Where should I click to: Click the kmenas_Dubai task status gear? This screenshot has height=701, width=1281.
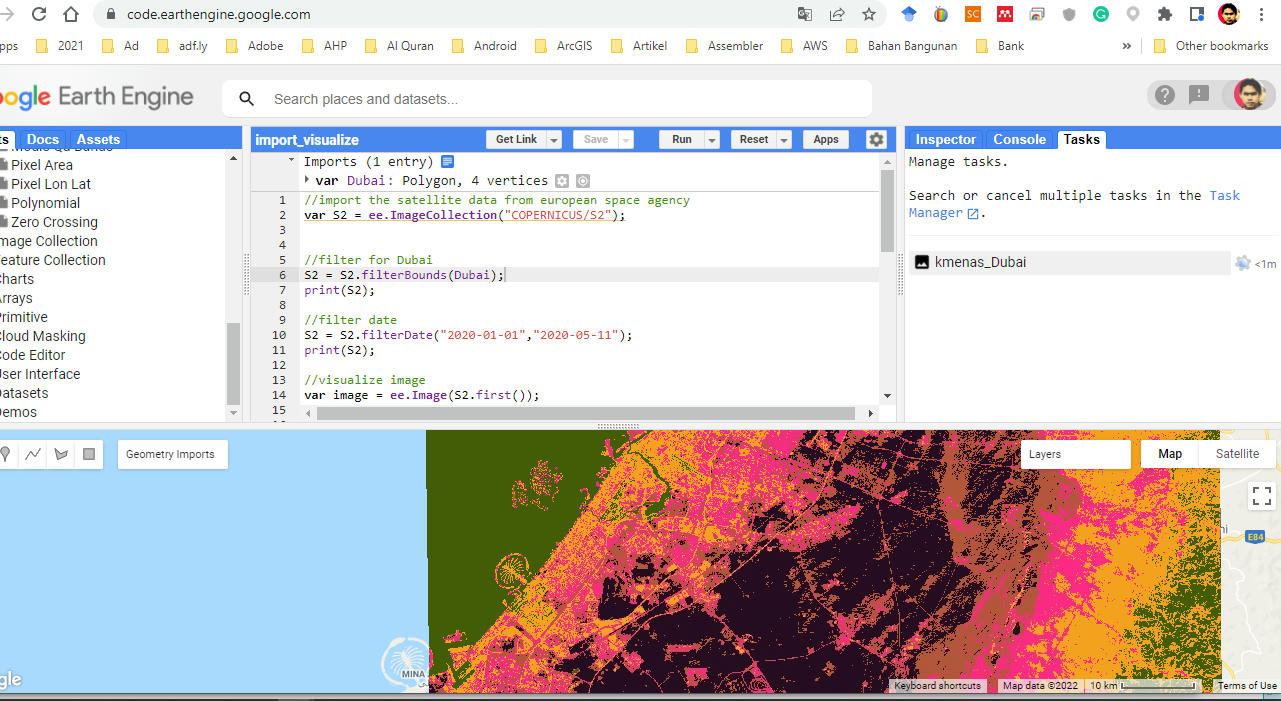1242,263
